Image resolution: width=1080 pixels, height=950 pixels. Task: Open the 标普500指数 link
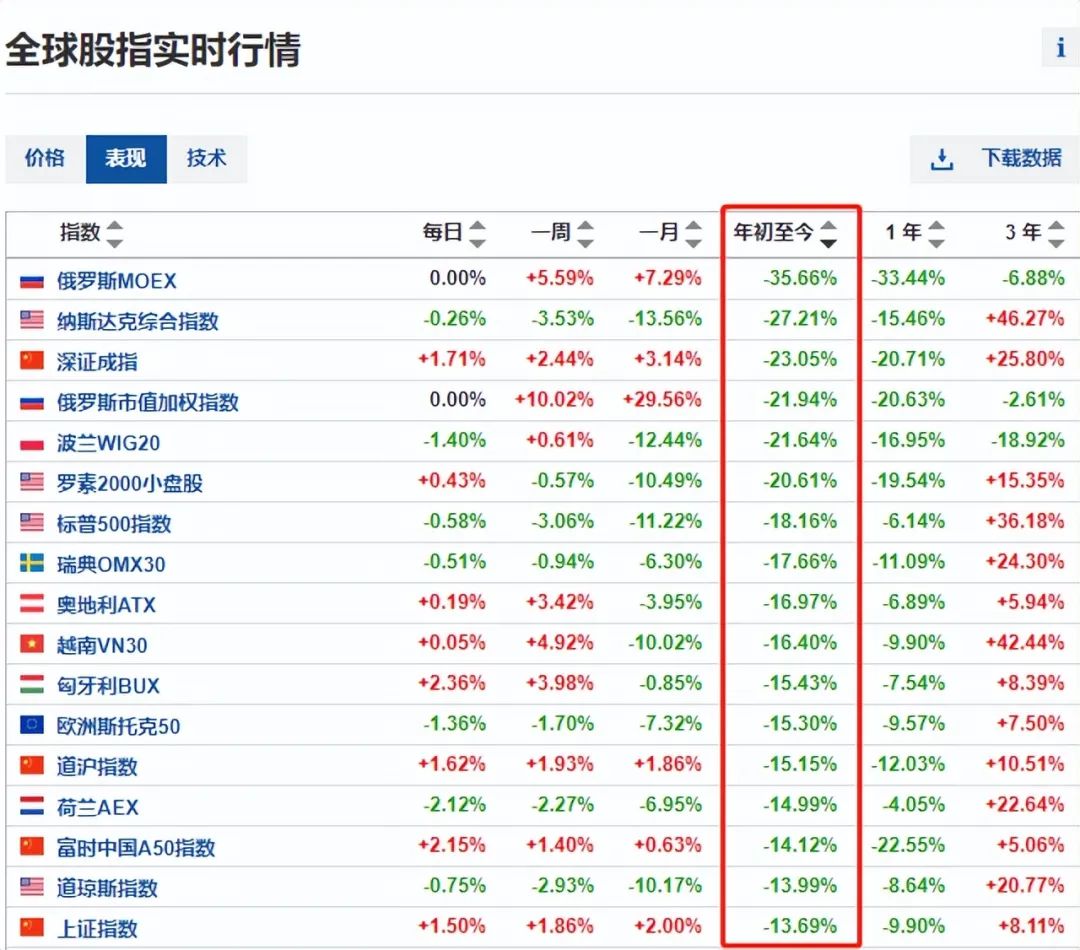114,524
